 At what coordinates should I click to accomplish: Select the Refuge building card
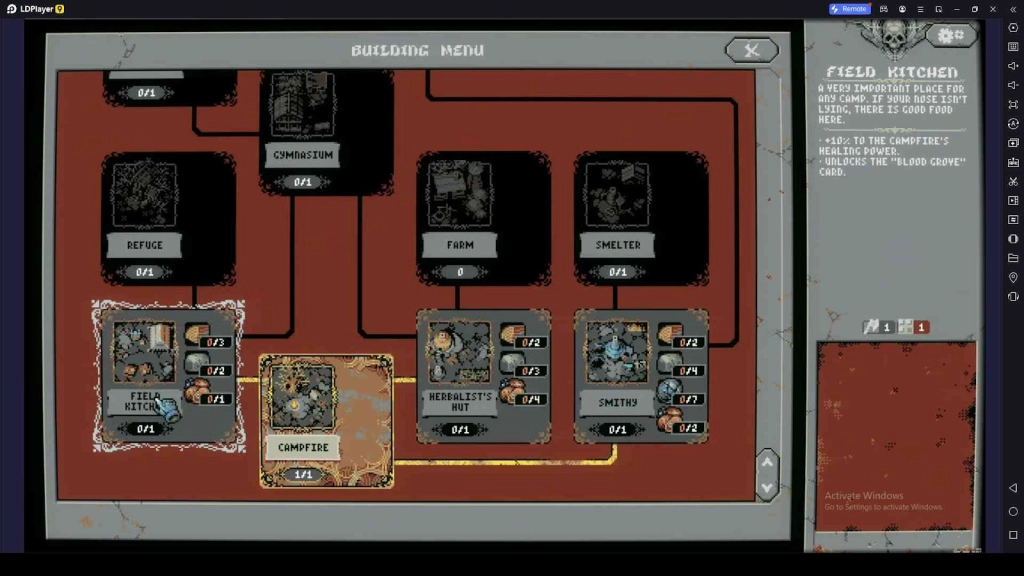(168, 219)
